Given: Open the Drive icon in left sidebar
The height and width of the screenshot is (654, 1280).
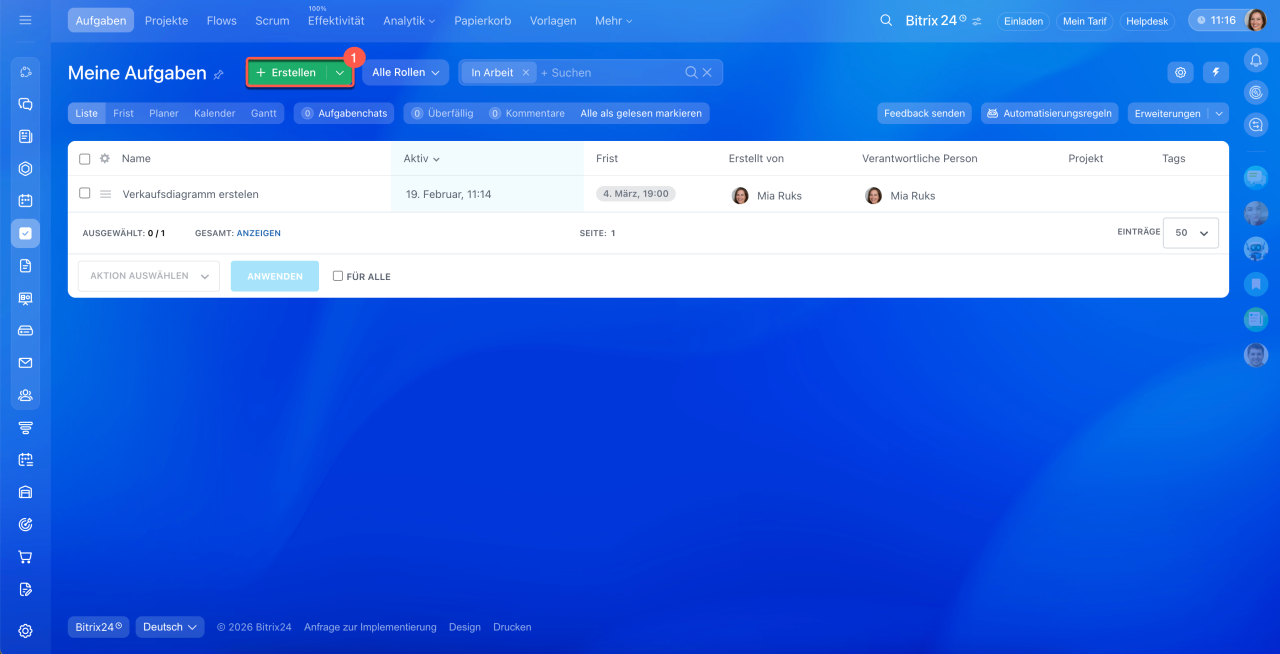Looking at the screenshot, I should 26,330.
